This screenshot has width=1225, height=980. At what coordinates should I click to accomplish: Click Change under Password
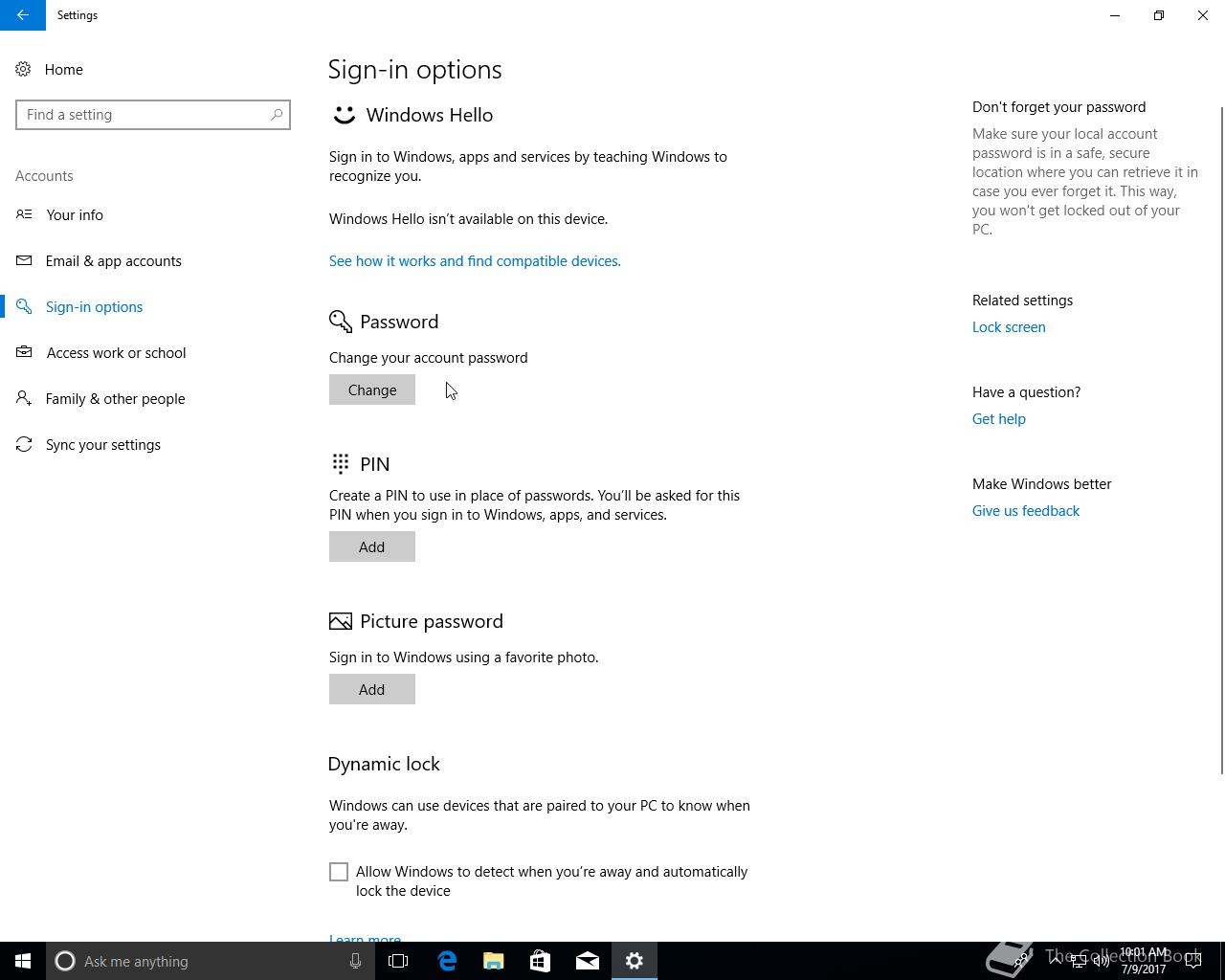coord(372,390)
